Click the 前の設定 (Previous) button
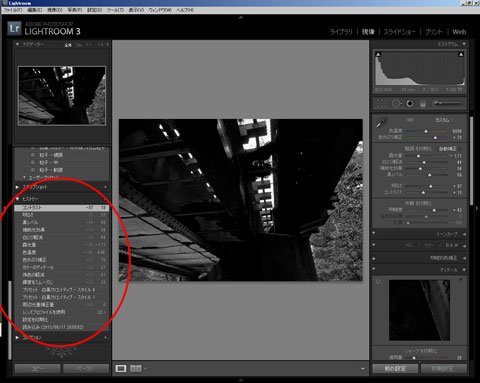 tap(395, 369)
